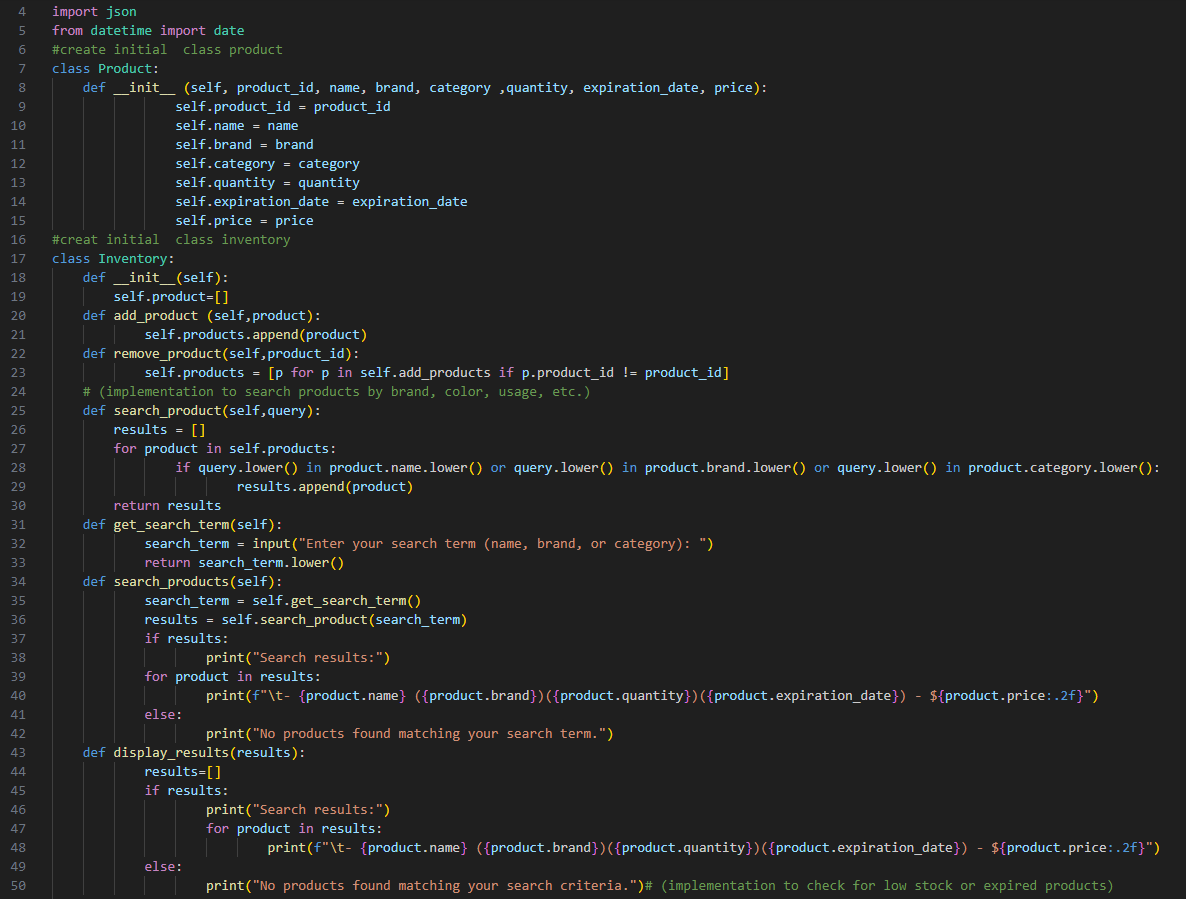Click the '#create initial class product' comment
The image size is (1186, 899).
(x=167, y=49)
